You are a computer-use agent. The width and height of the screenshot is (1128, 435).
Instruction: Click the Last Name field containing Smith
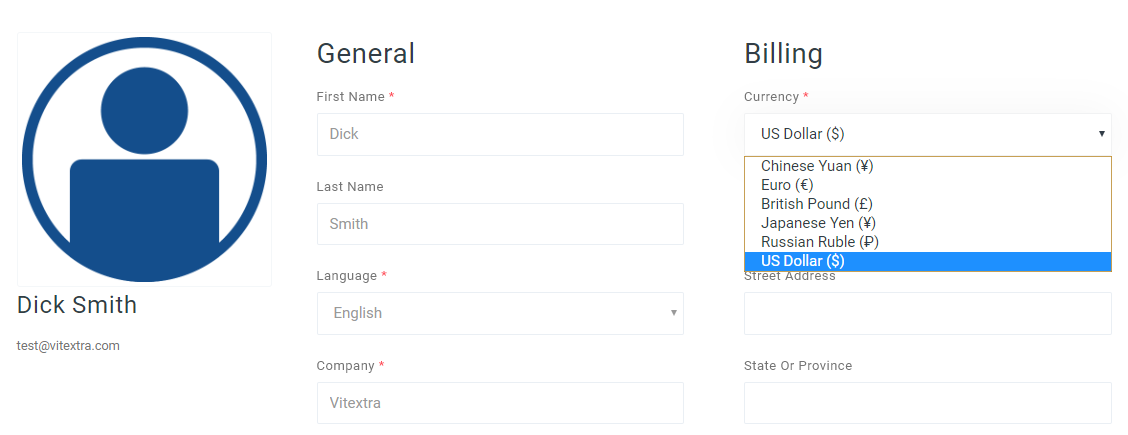pos(500,224)
